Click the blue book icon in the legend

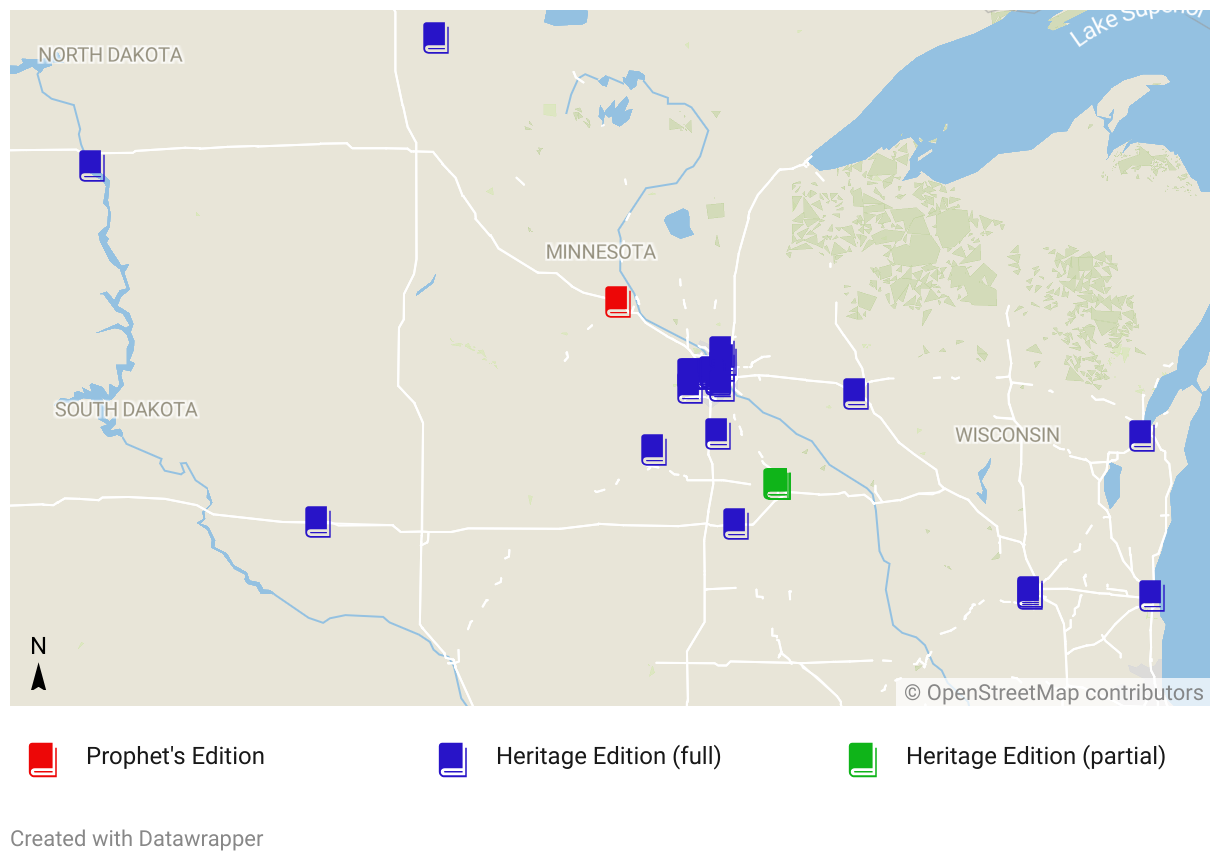coord(452,759)
